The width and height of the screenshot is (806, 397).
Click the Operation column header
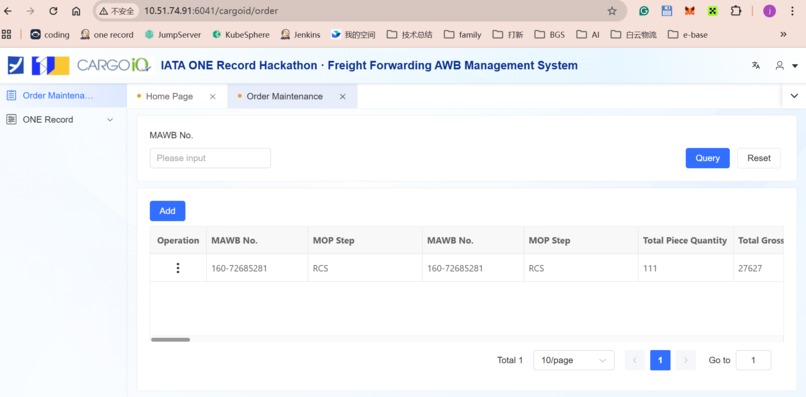pos(178,240)
